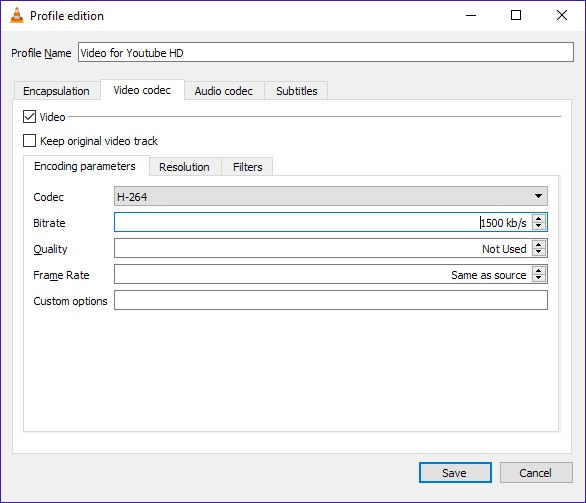Cancel the profile edition

[x=536, y=473]
